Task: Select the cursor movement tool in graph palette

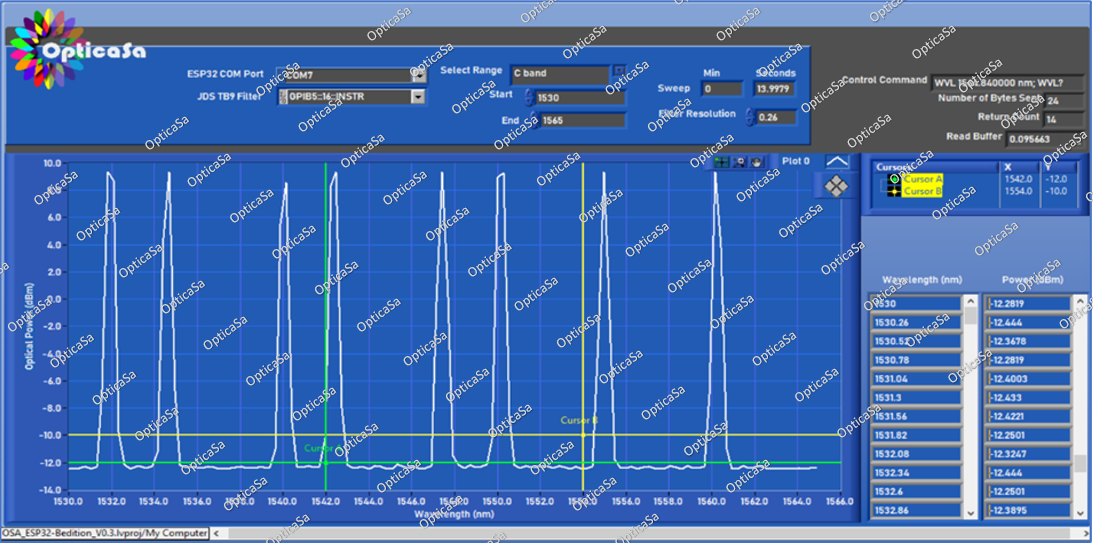Action: click(721, 162)
